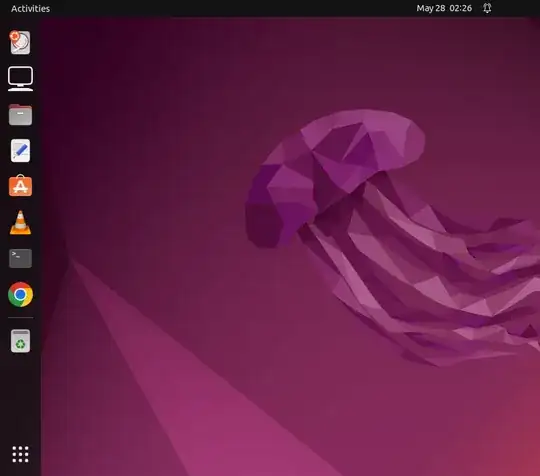Click empty top bar space beside Activities
This screenshot has height=476, width=540.
(x=224, y=8)
